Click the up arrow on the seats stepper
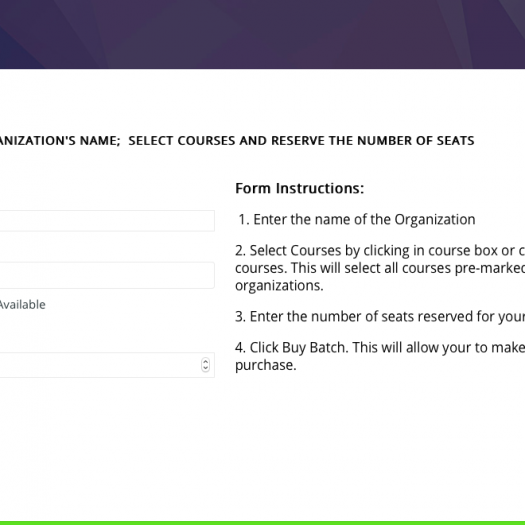 pyautogui.click(x=205, y=361)
